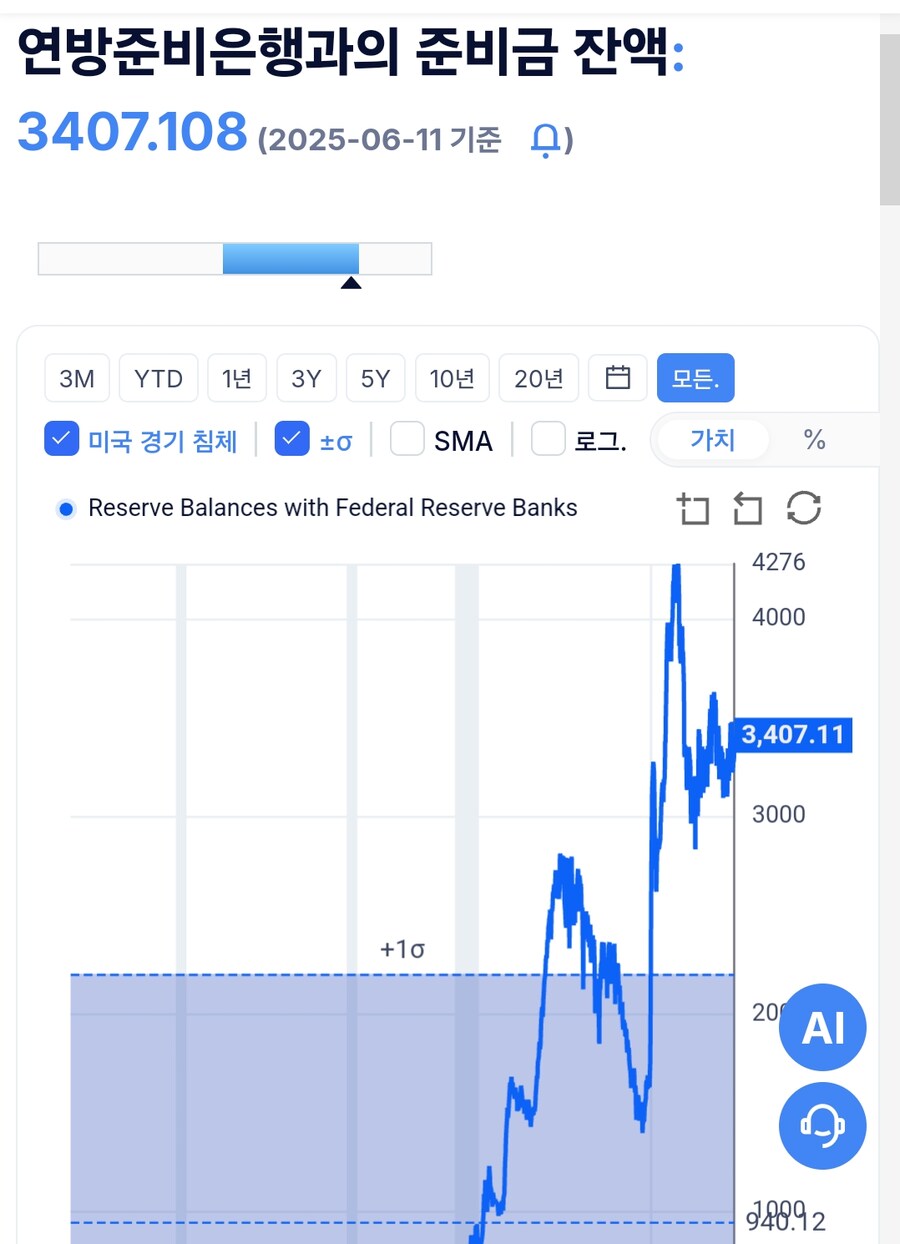This screenshot has width=900, height=1244.
Task: Open the customer support headset button
Action: click(x=823, y=1126)
